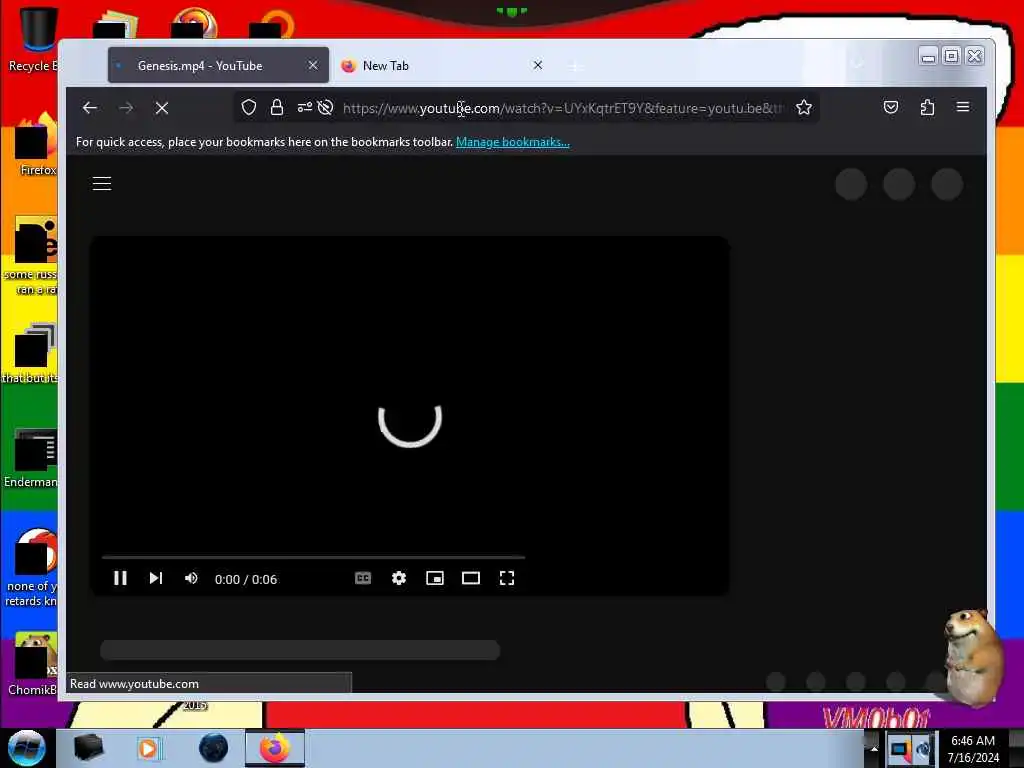Screen dimensions: 1024x768
Task: Select the Enderman desktop icon
Action: click(31, 458)
